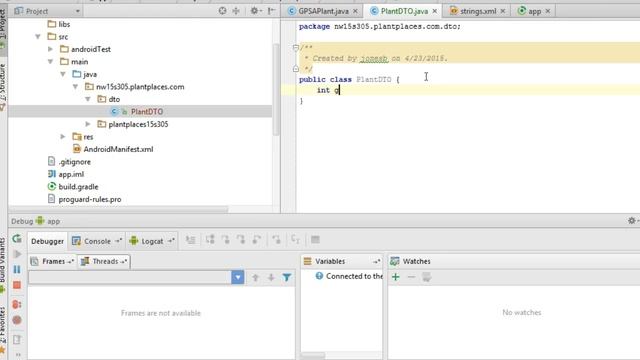Open Favorites sidebar button
Viewport: 640px width, 360px height.
(3, 330)
